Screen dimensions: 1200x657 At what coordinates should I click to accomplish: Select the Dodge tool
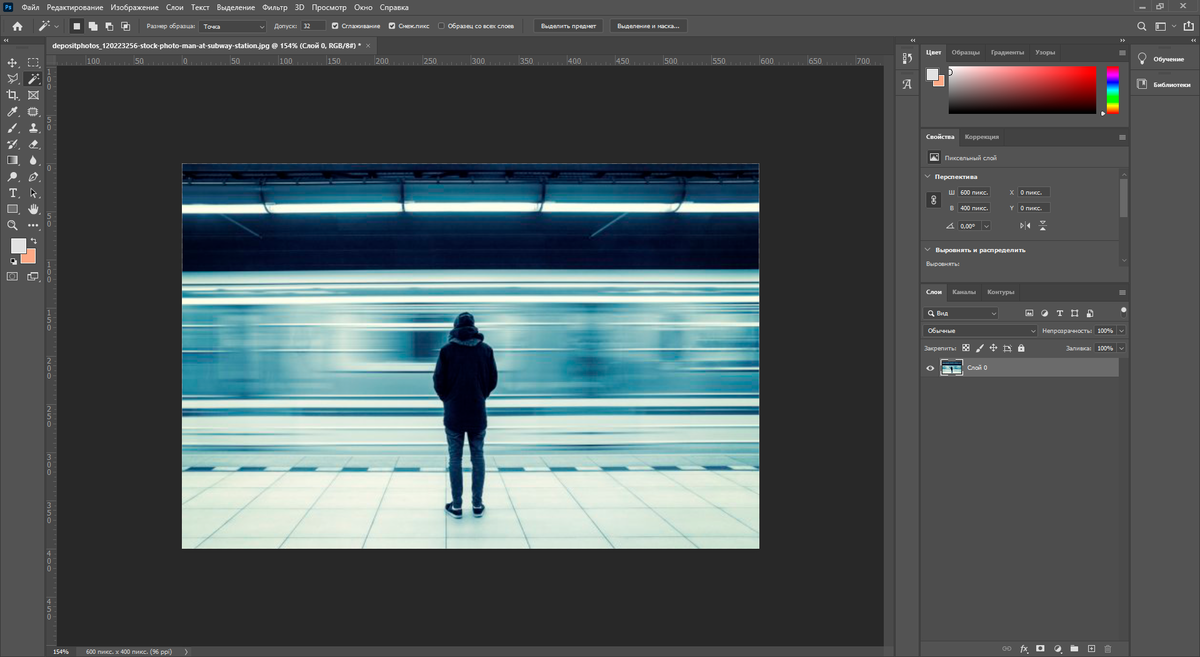point(13,177)
